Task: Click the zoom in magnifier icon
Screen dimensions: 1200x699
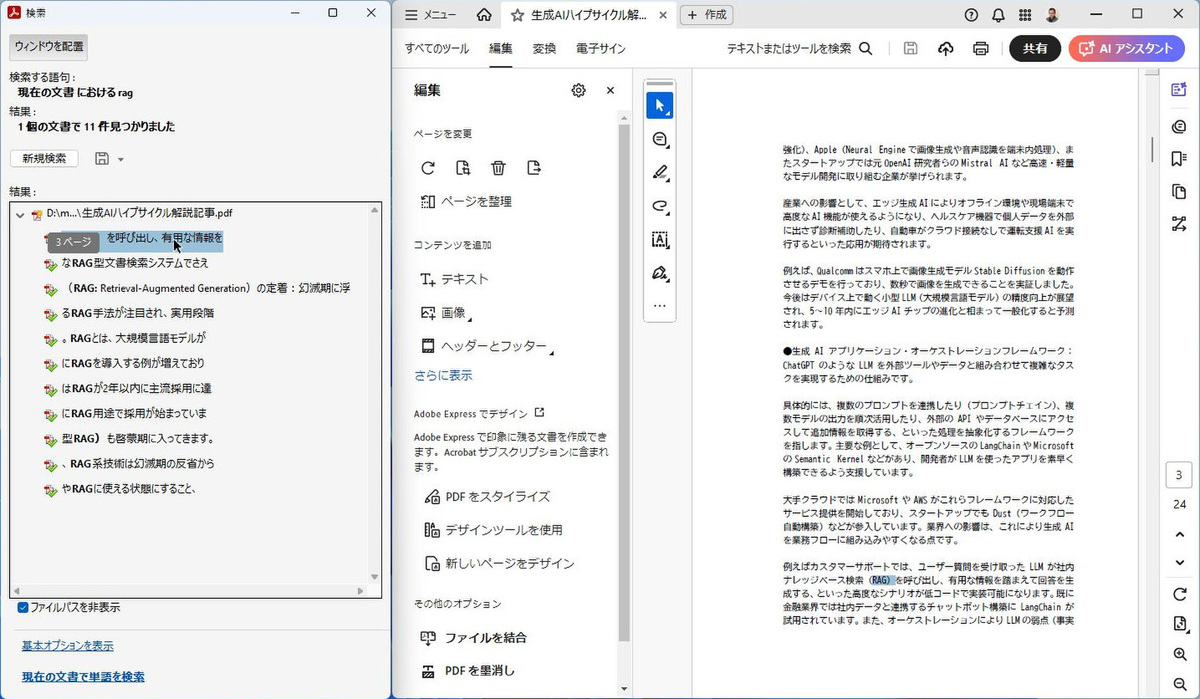Action: click(1179, 654)
